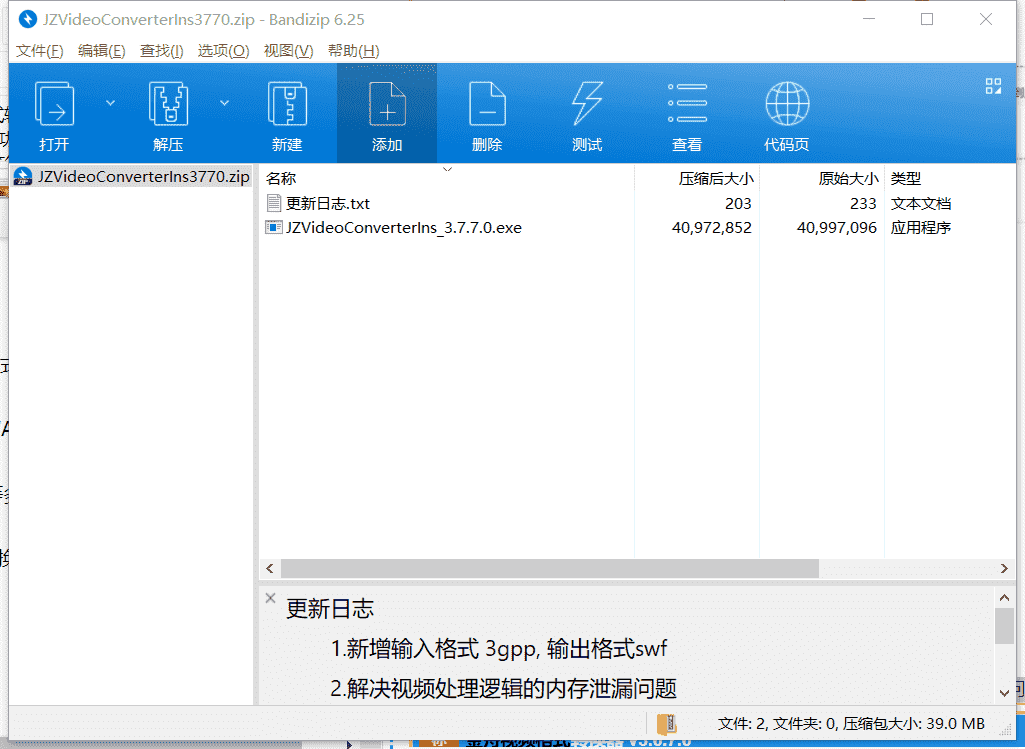Click the preview line about 3gpp input format
The image size is (1025, 749).
point(499,648)
